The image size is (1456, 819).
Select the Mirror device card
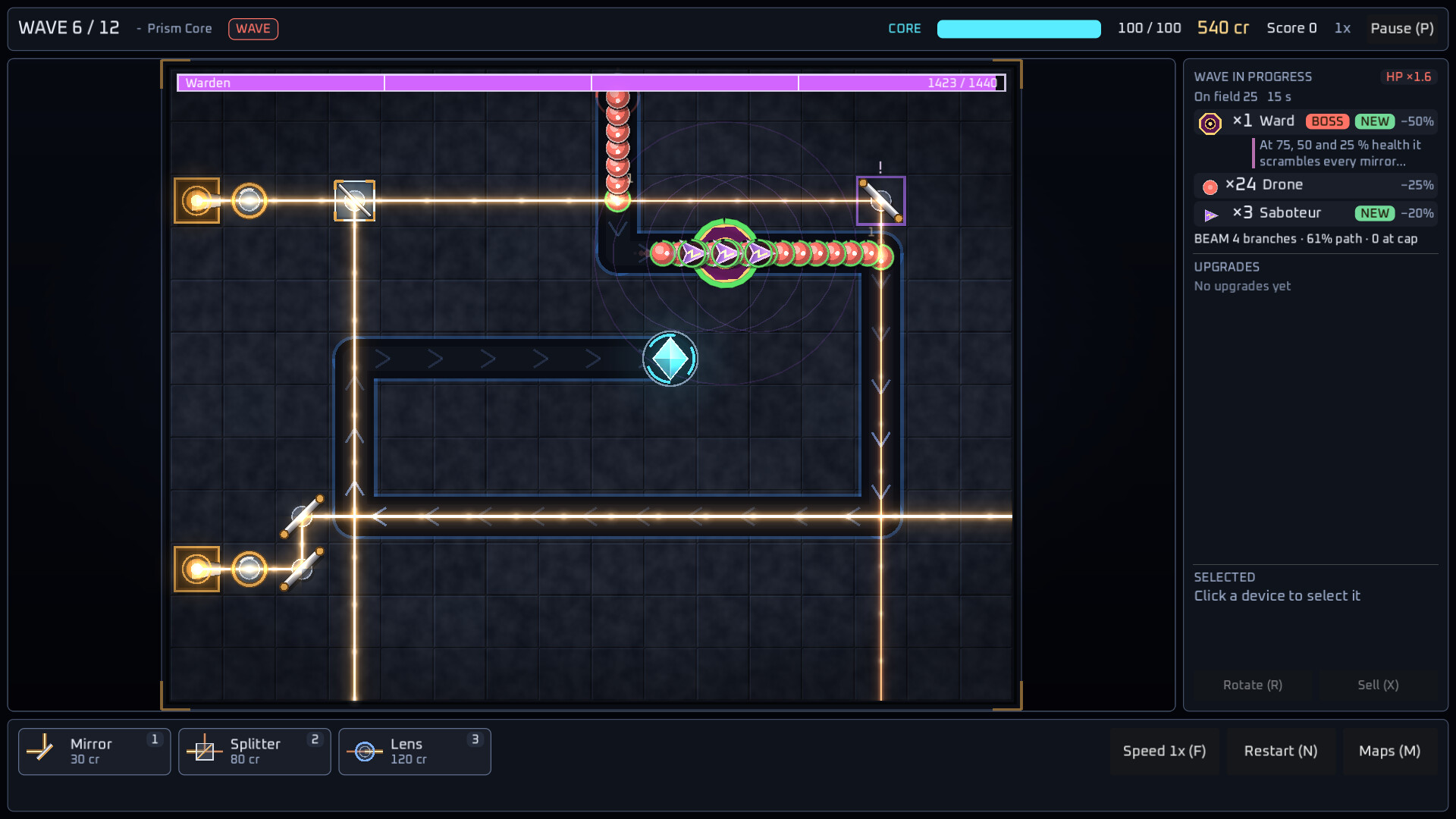pos(94,752)
